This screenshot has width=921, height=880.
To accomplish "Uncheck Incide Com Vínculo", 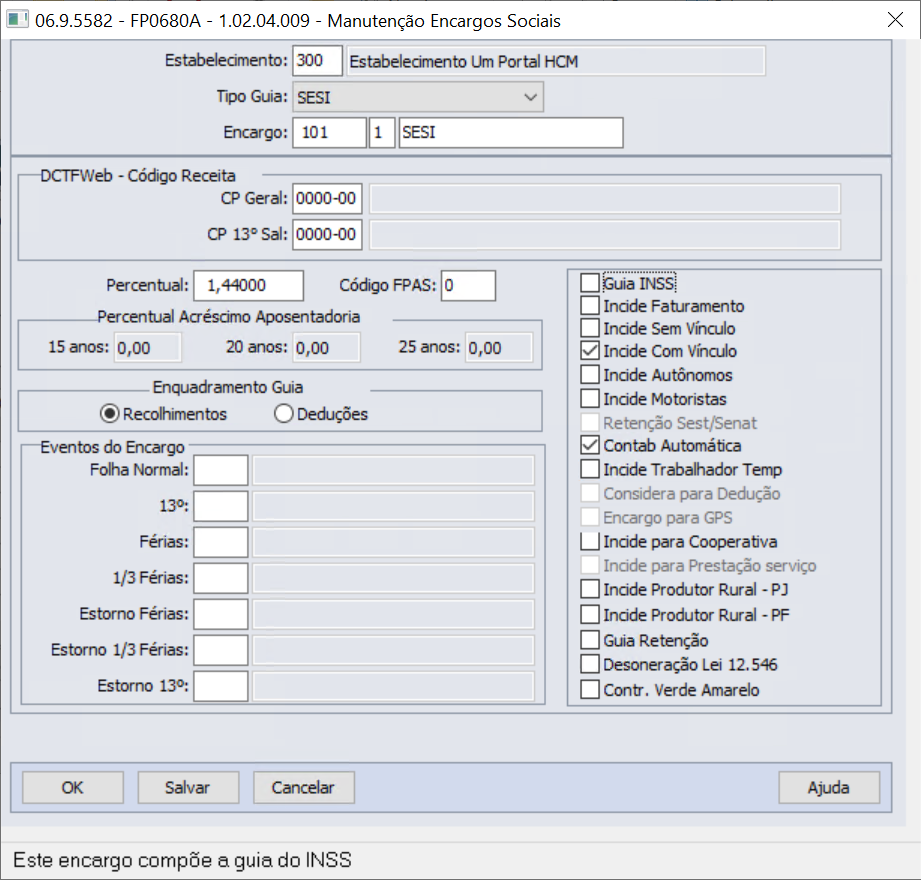I will point(590,351).
